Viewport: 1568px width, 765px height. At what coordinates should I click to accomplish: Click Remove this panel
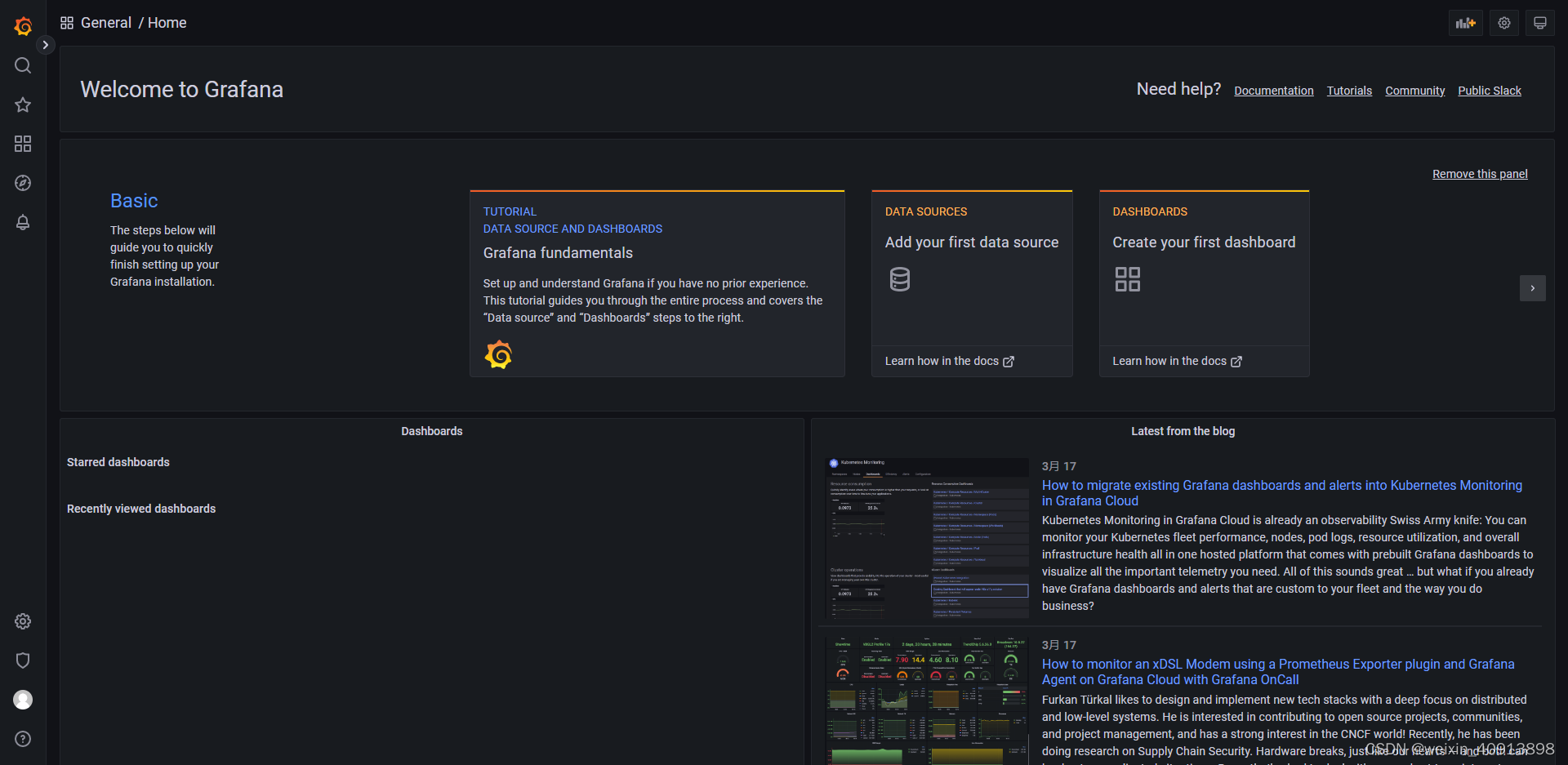(1480, 174)
